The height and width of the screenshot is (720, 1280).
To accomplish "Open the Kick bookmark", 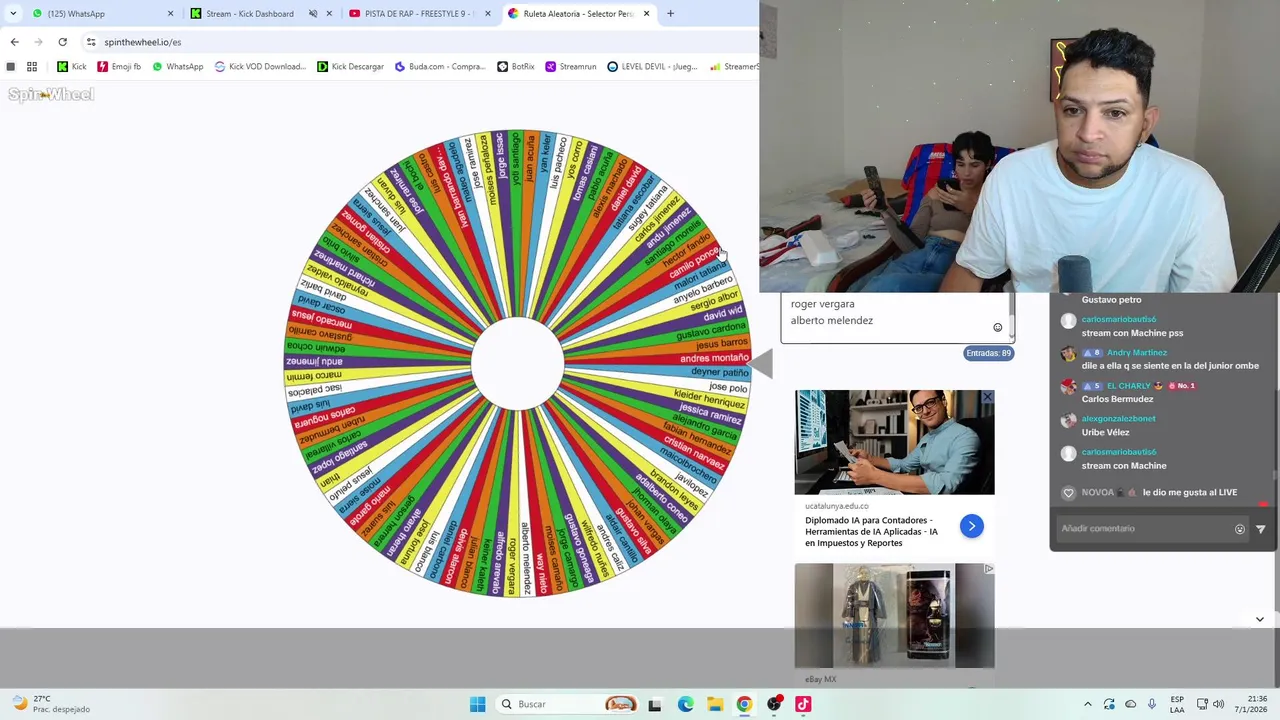I will pyautogui.click(x=71, y=67).
